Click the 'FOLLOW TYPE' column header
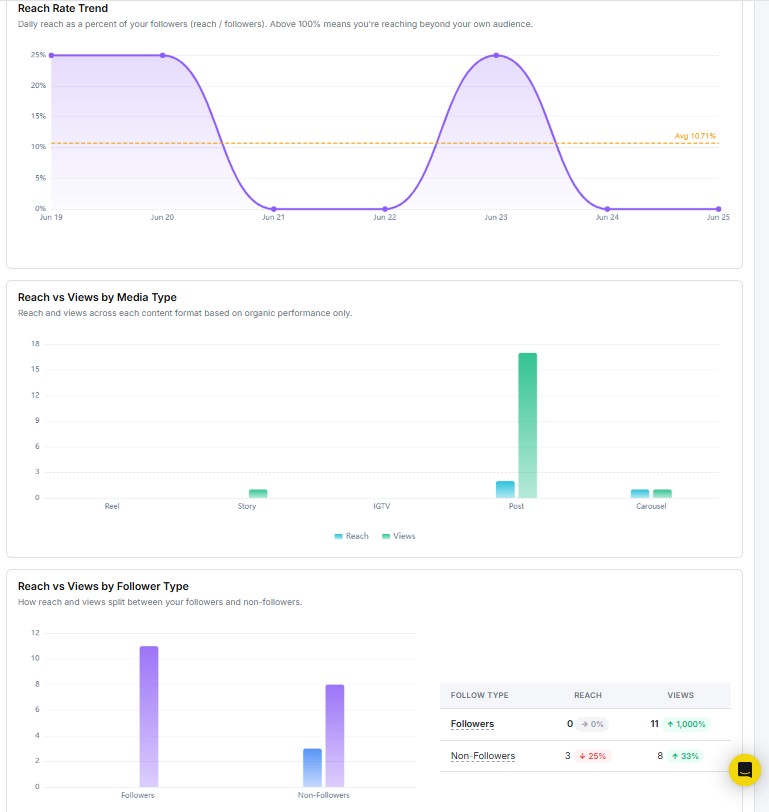Screen dimensions: 769x812 point(479,695)
